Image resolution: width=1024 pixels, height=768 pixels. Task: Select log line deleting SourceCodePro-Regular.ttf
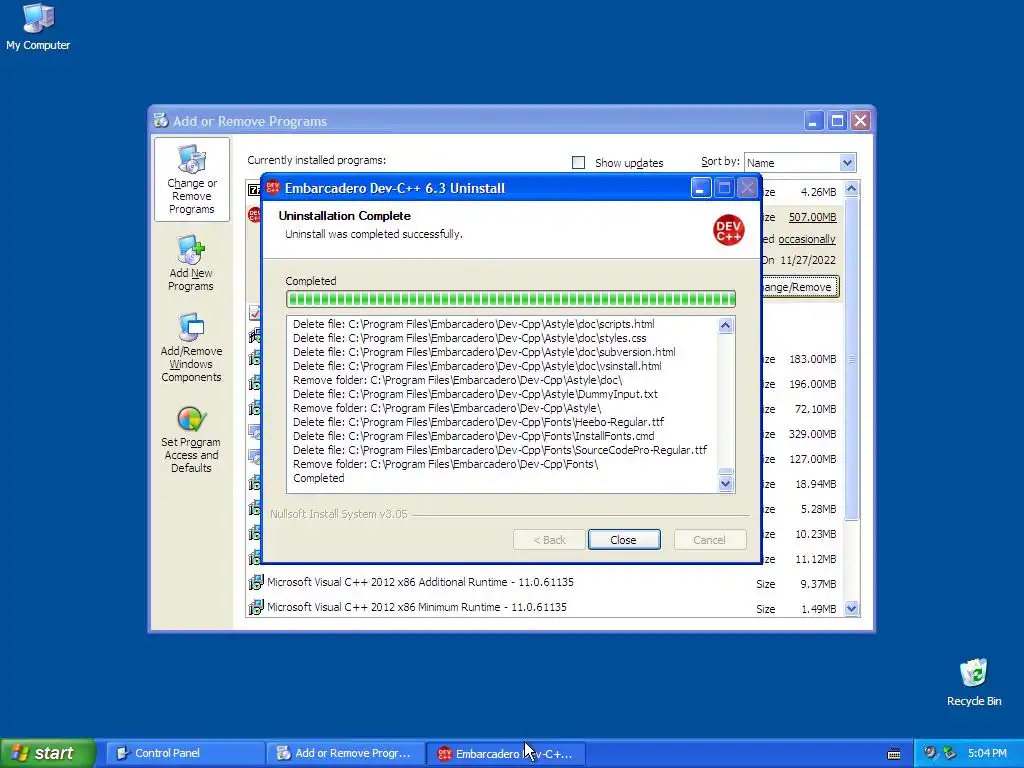(x=500, y=451)
